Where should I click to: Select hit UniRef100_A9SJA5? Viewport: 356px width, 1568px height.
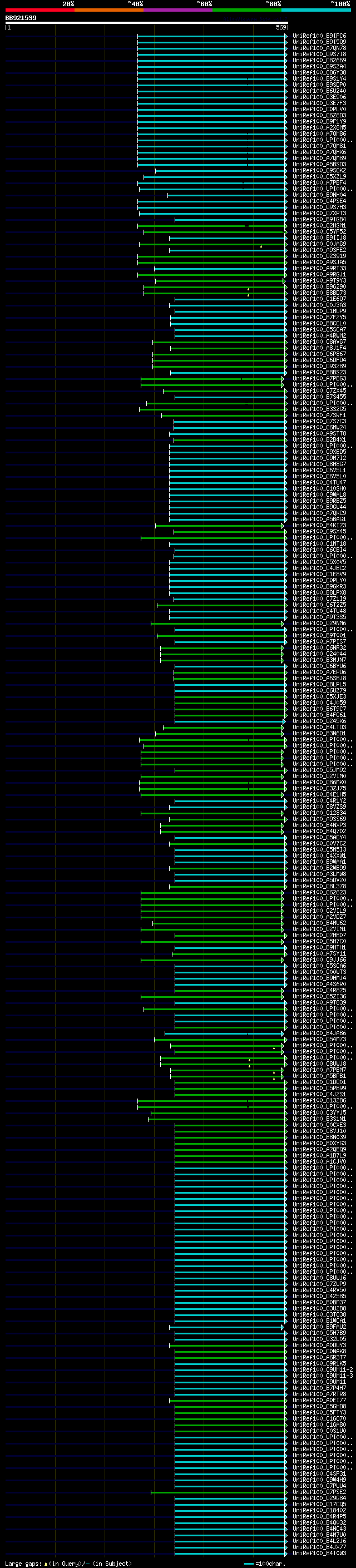tap(319, 263)
